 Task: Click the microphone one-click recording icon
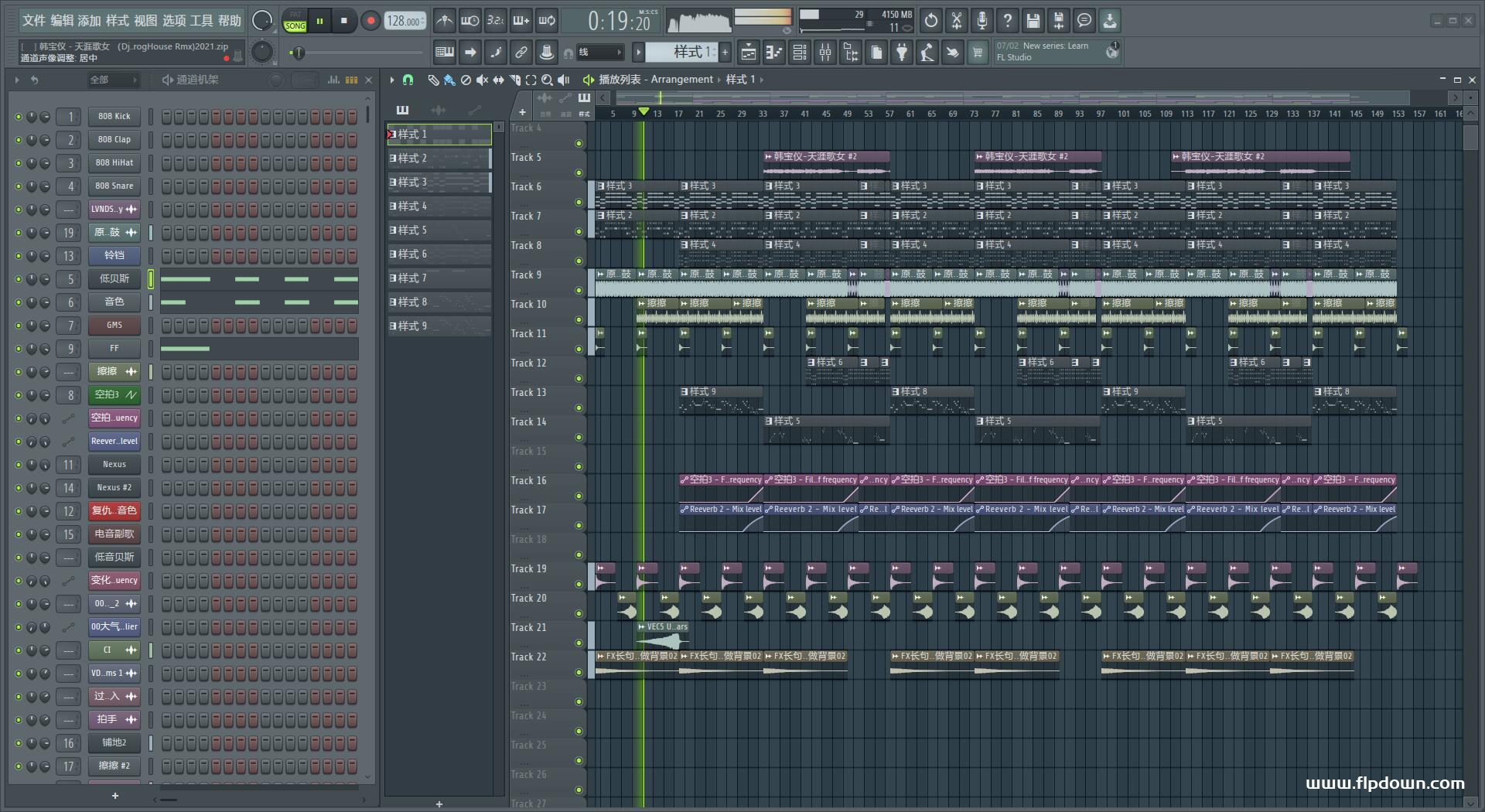click(x=982, y=21)
